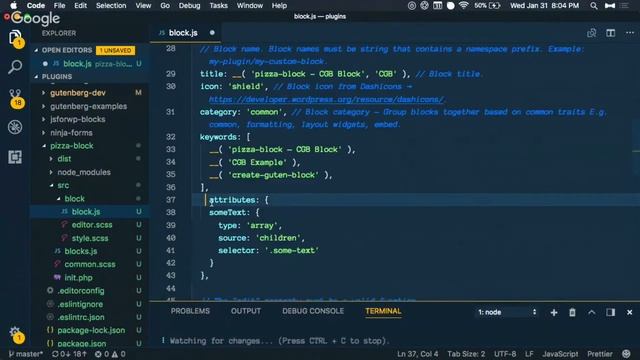Switch to the Problems panel tab

pyautogui.click(x=190, y=311)
